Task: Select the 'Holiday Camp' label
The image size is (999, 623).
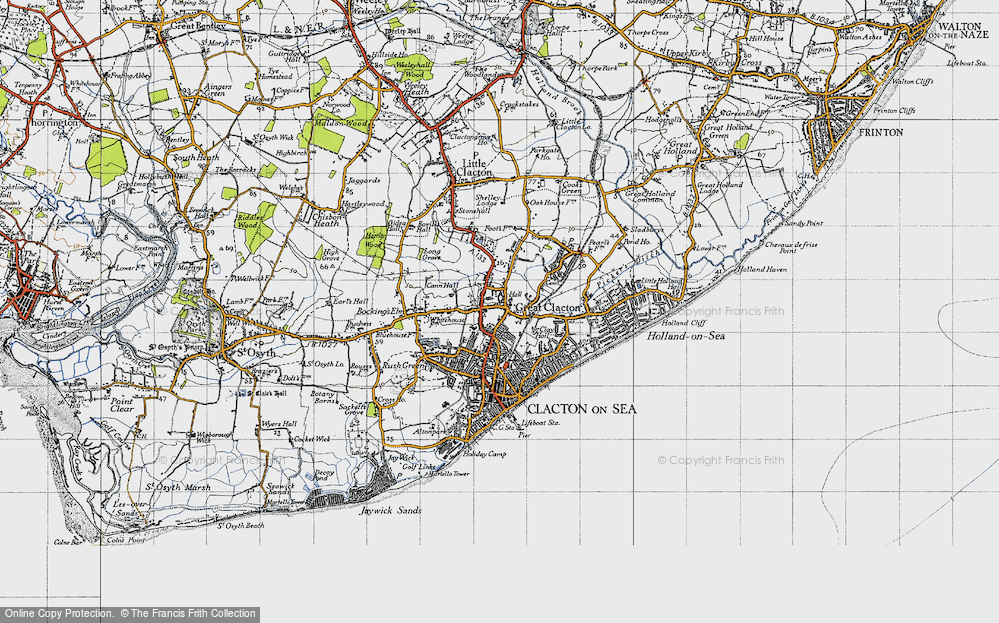Action: [x=484, y=454]
